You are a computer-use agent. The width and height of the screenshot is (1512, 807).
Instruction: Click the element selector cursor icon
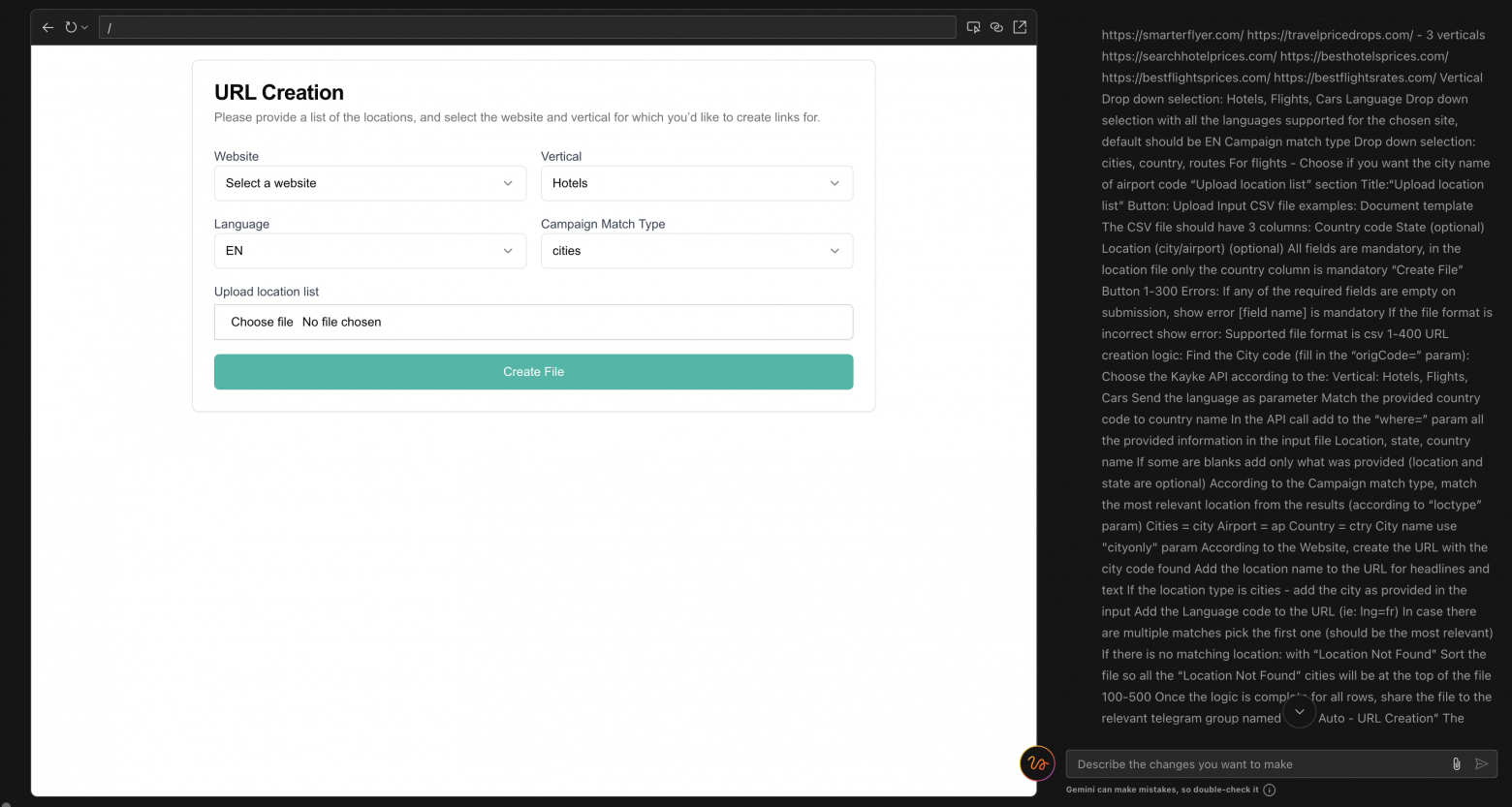click(973, 28)
